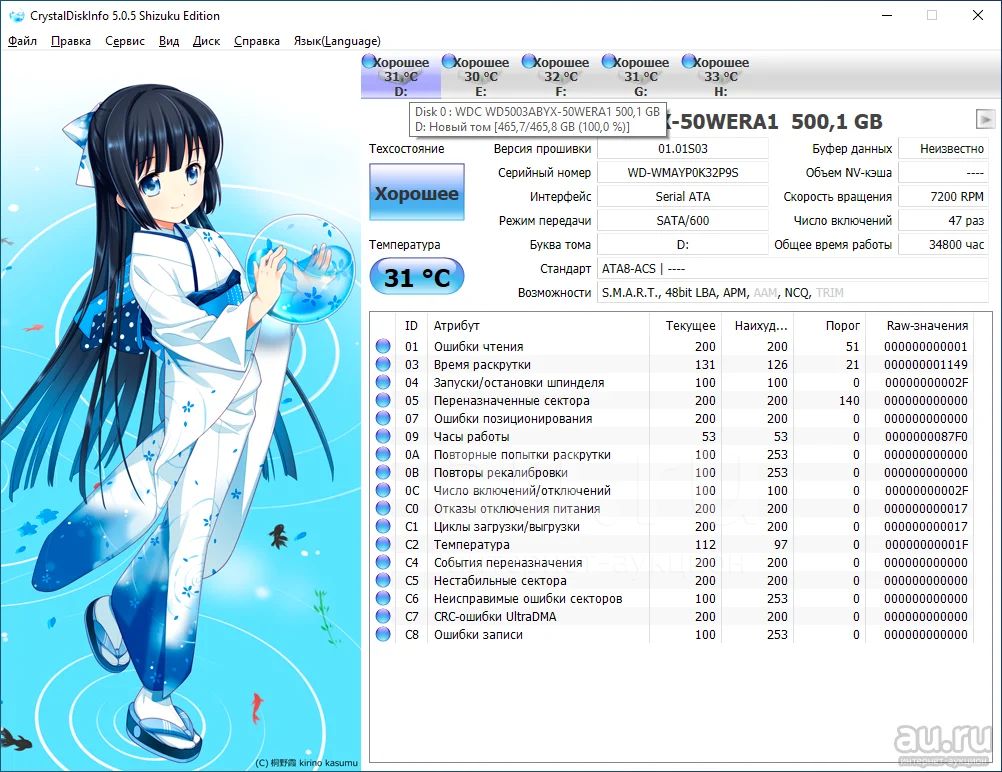Switch to disk H: tab showing 33 °C
The height and width of the screenshot is (772, 1002).
720,76
